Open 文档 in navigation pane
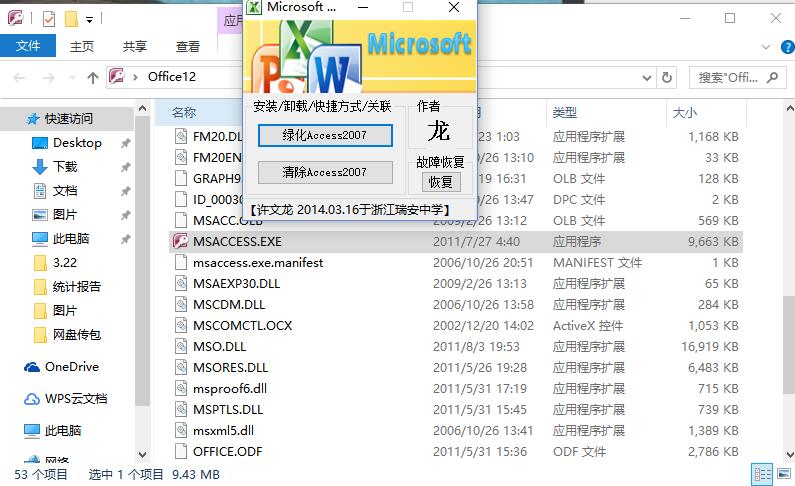Image resolution: width=795 pixels, height=486 pixels. coord(65,191)
